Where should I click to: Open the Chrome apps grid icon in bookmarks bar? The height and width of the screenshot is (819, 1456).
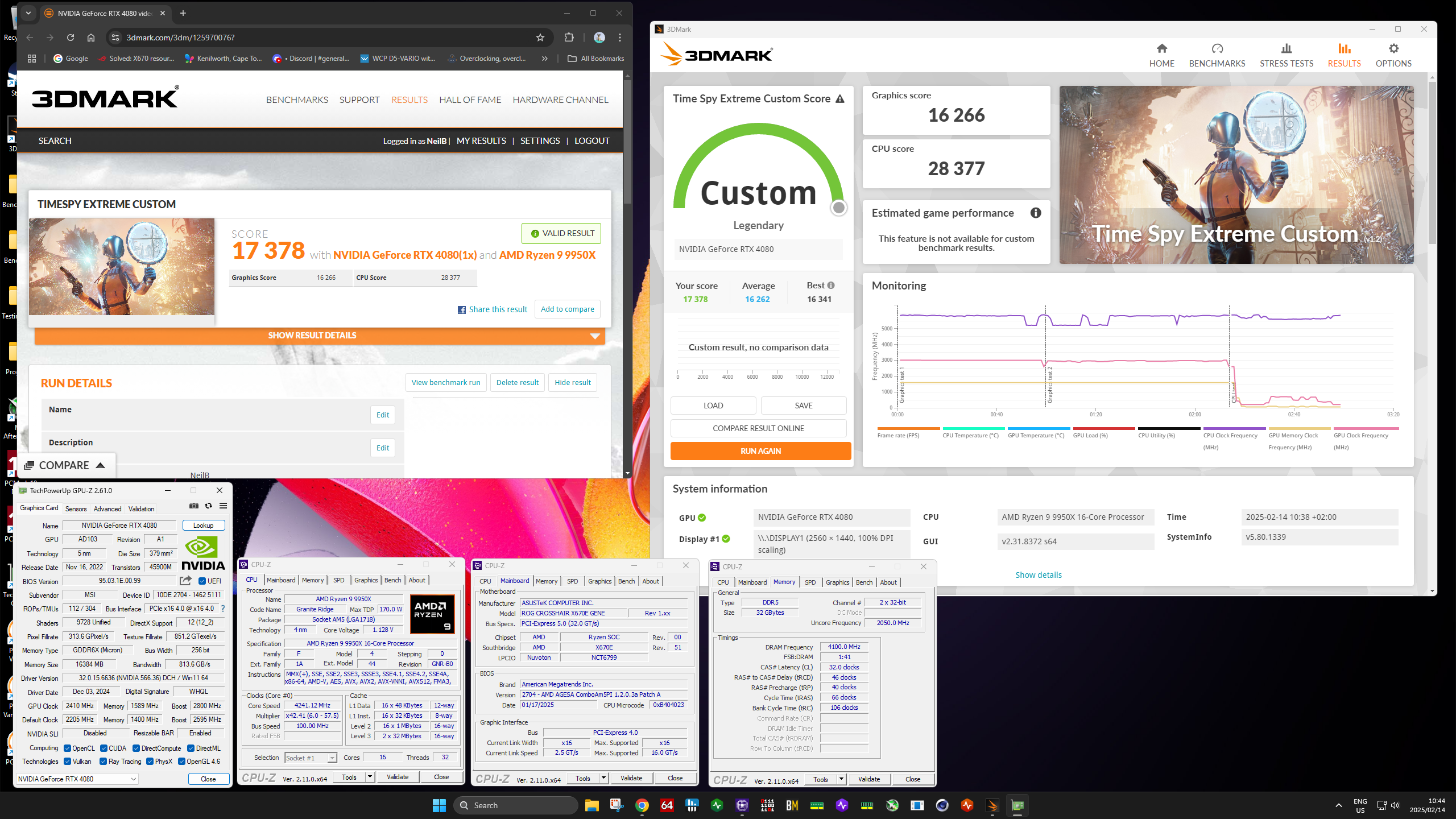32,59
